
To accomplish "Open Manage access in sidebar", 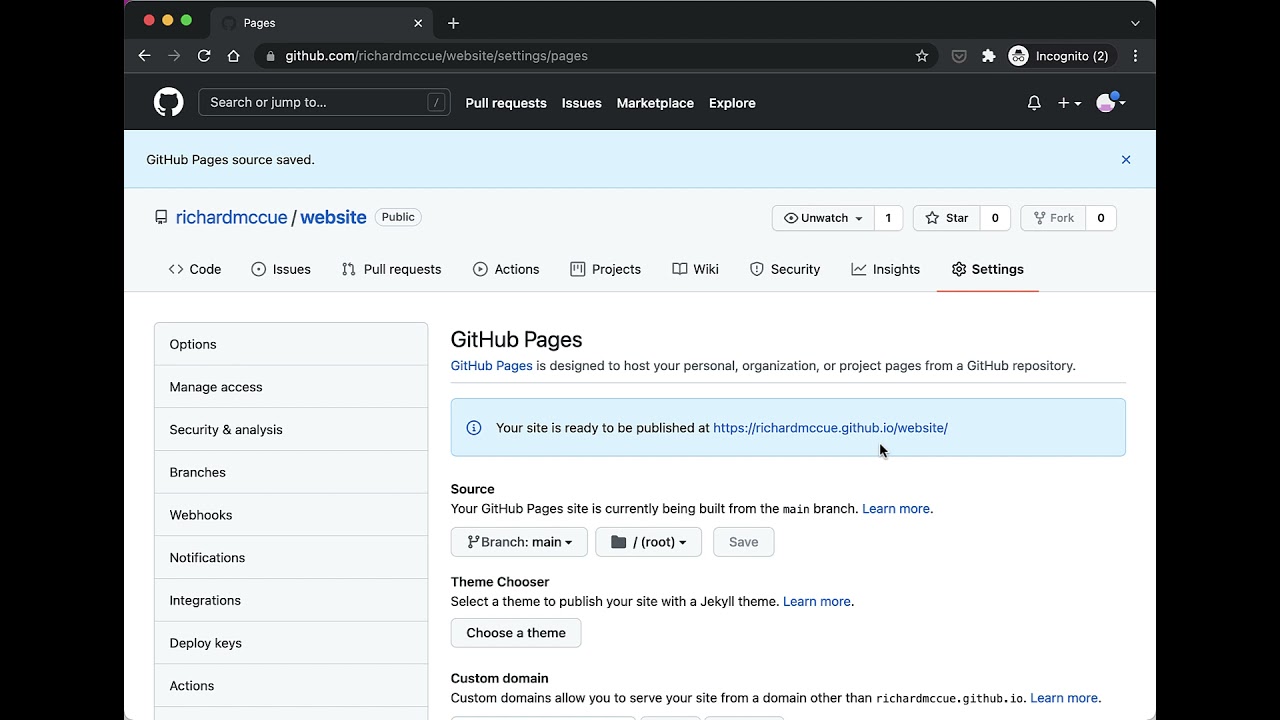I will point(291,387).
